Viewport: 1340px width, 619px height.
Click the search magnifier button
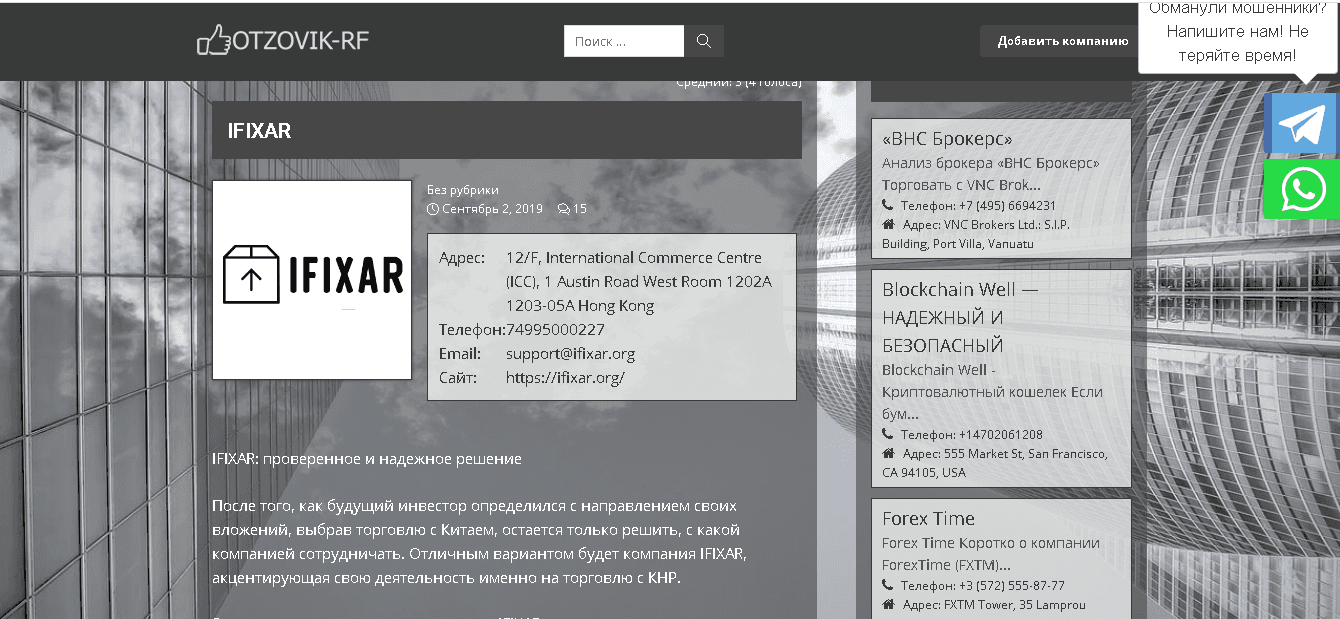click(x=703, y=41)
